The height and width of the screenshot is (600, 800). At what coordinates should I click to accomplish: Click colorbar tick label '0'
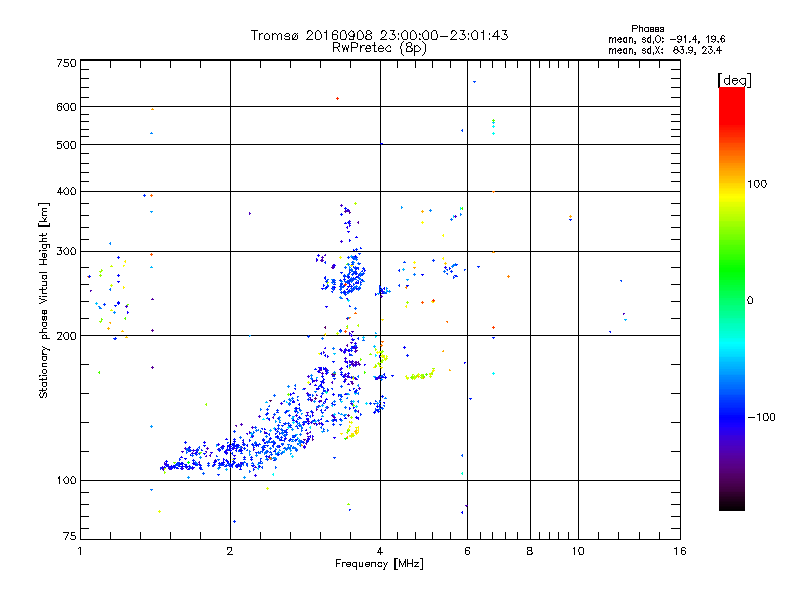pos(750,301)
